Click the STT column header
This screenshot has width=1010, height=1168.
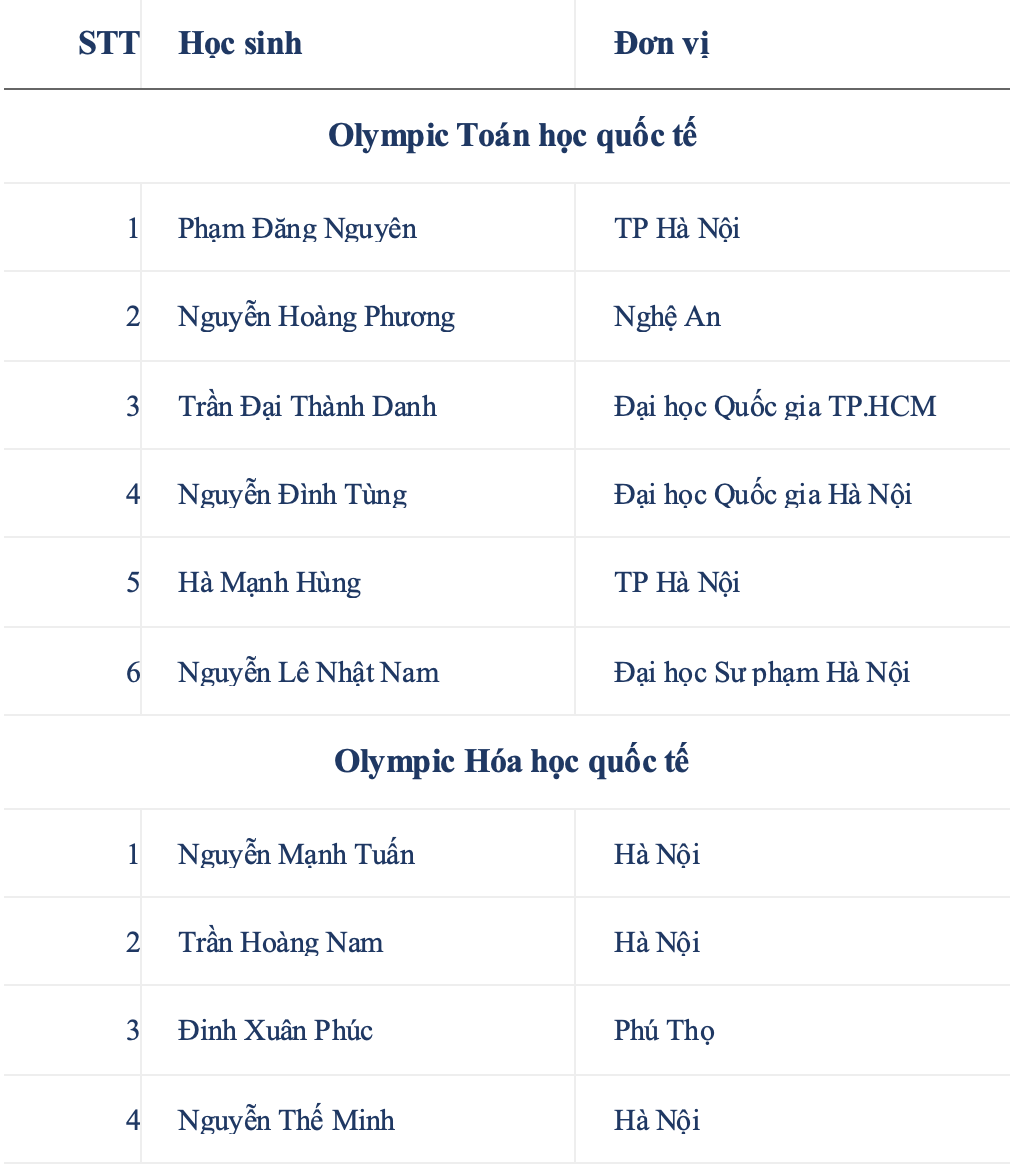point(108,43)
